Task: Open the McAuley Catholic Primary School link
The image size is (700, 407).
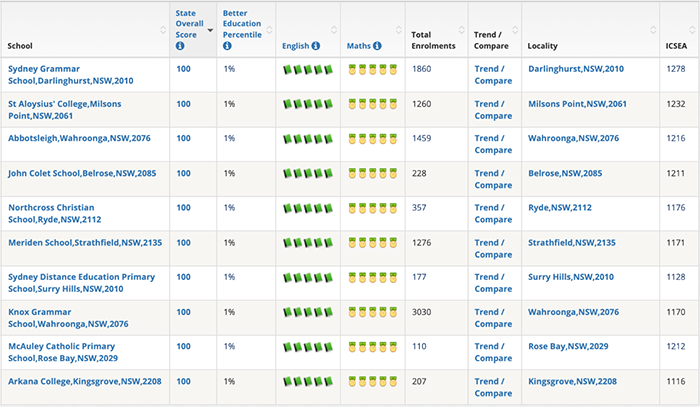Action: (63, 352)
